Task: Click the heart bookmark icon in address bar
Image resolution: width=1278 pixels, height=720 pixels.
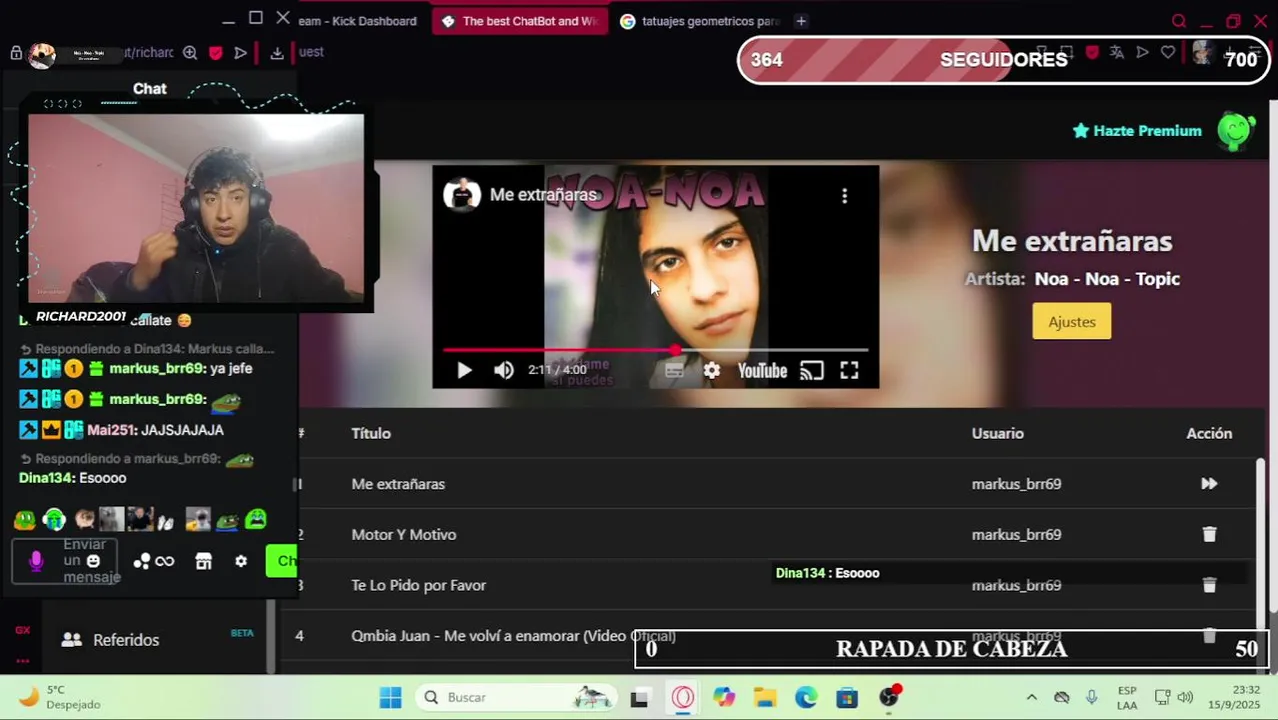Action: pos(1168,52)
